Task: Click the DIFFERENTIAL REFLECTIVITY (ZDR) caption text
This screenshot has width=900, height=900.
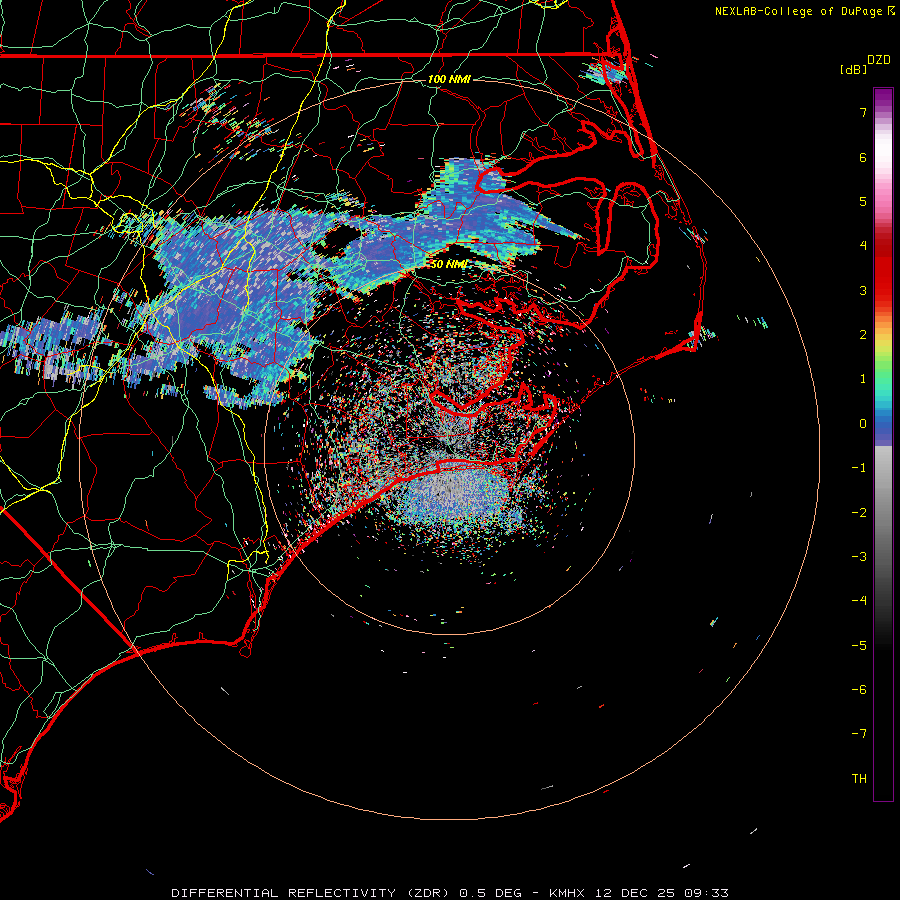Action: tap(312, 893)
